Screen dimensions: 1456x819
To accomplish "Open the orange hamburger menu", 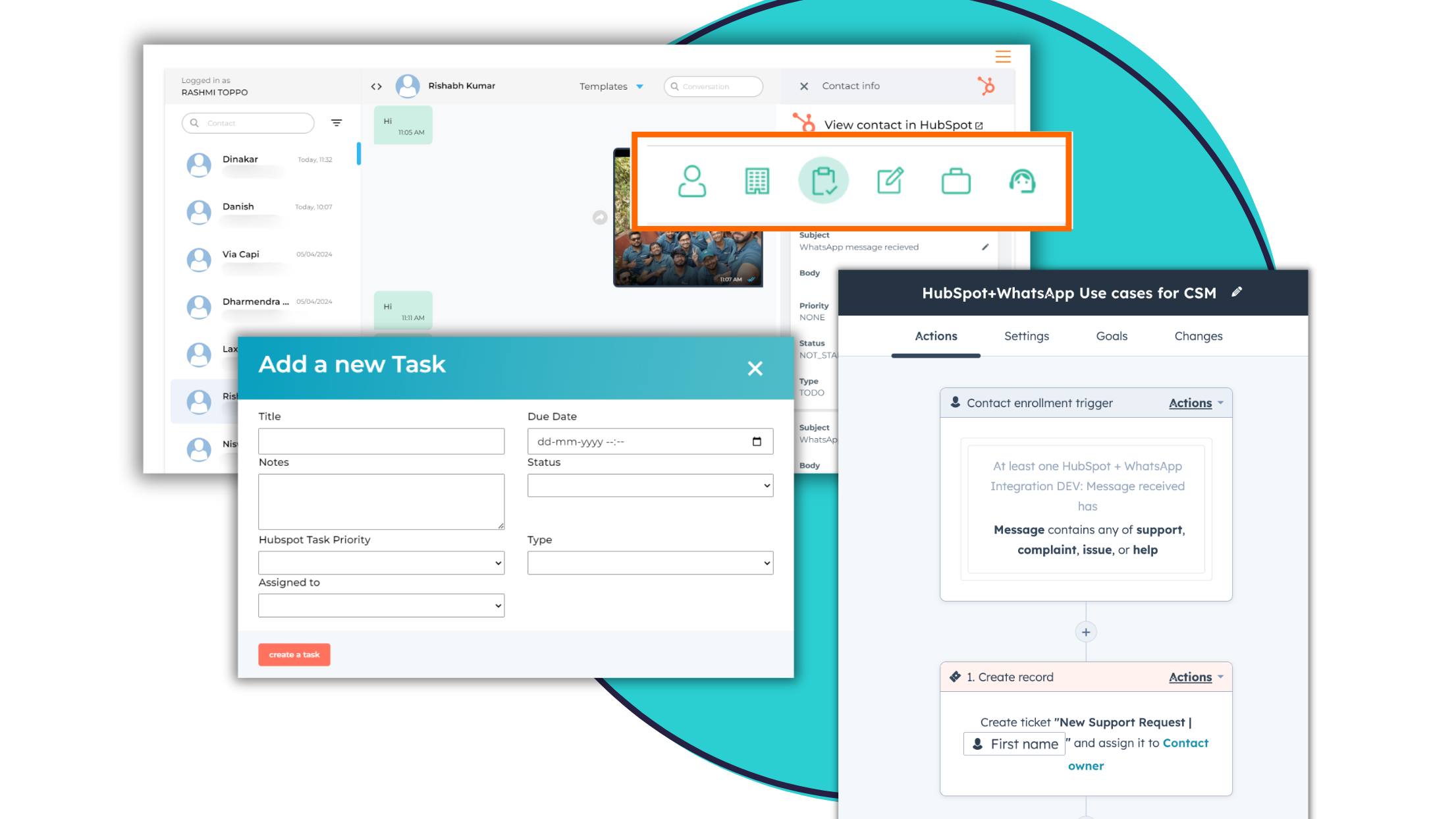I will pyautogui.click(x=1003, y=57).
